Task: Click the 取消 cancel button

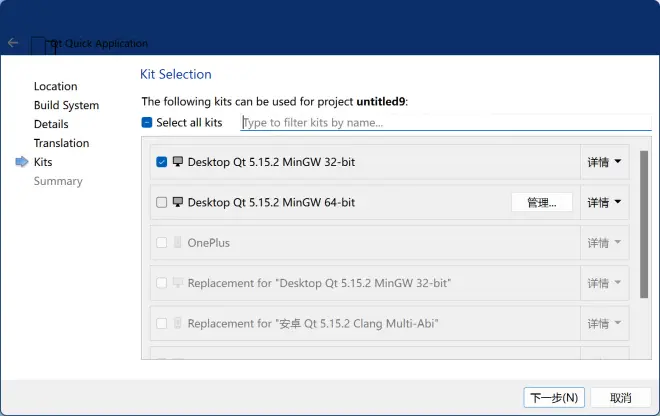Action: coord(621,397)
